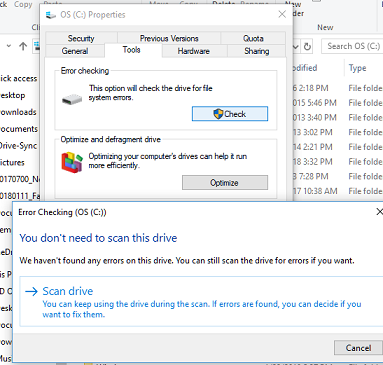Screen dimensions: 383x365
Task: Select the row dated 5:46 PM
Action: tap(338, 103)
